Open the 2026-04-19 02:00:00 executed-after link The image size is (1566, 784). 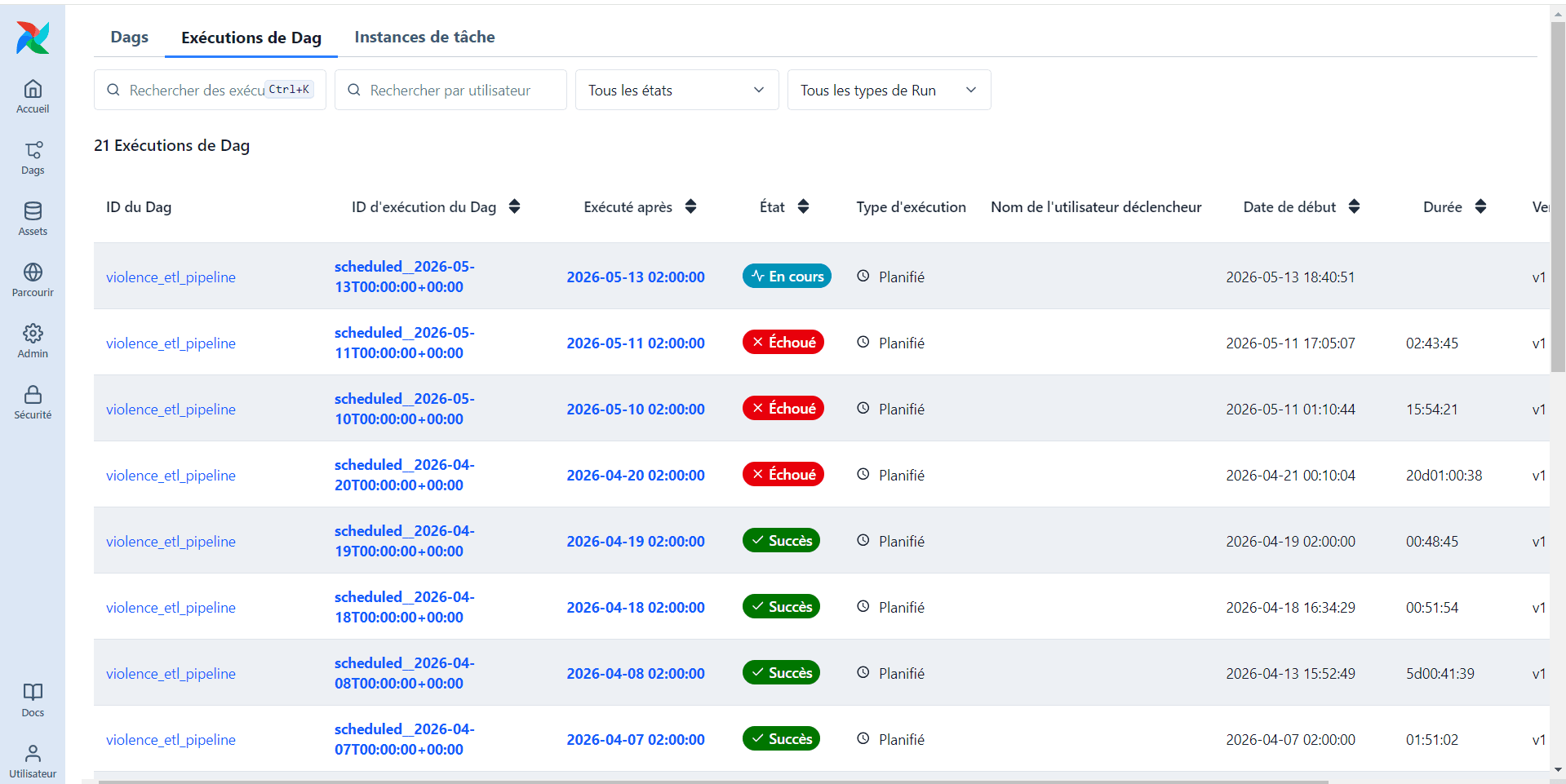[x=636, y=541]
